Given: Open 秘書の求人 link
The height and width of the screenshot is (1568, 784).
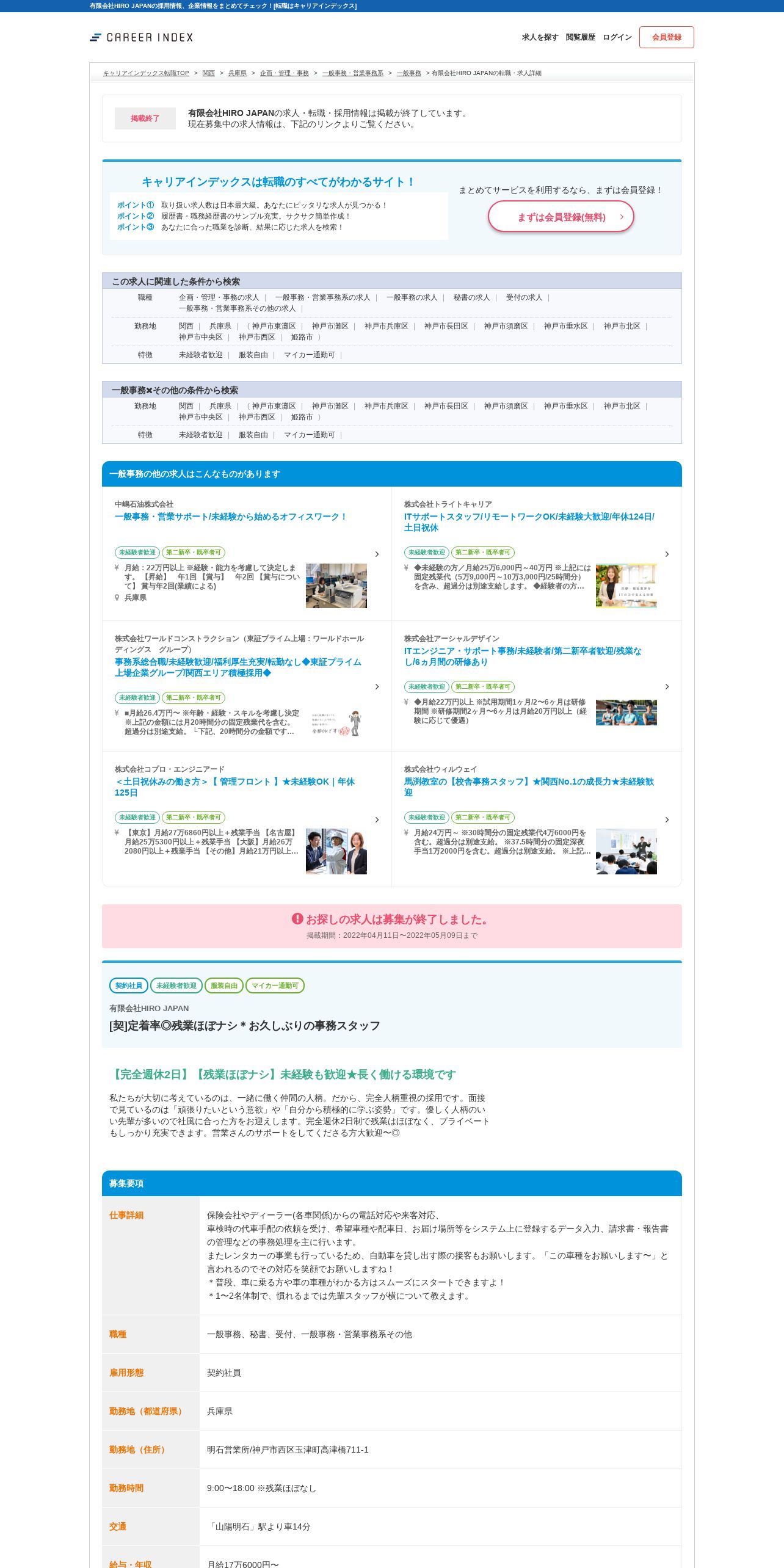Looking at the screenshot, I should point(471,297).
